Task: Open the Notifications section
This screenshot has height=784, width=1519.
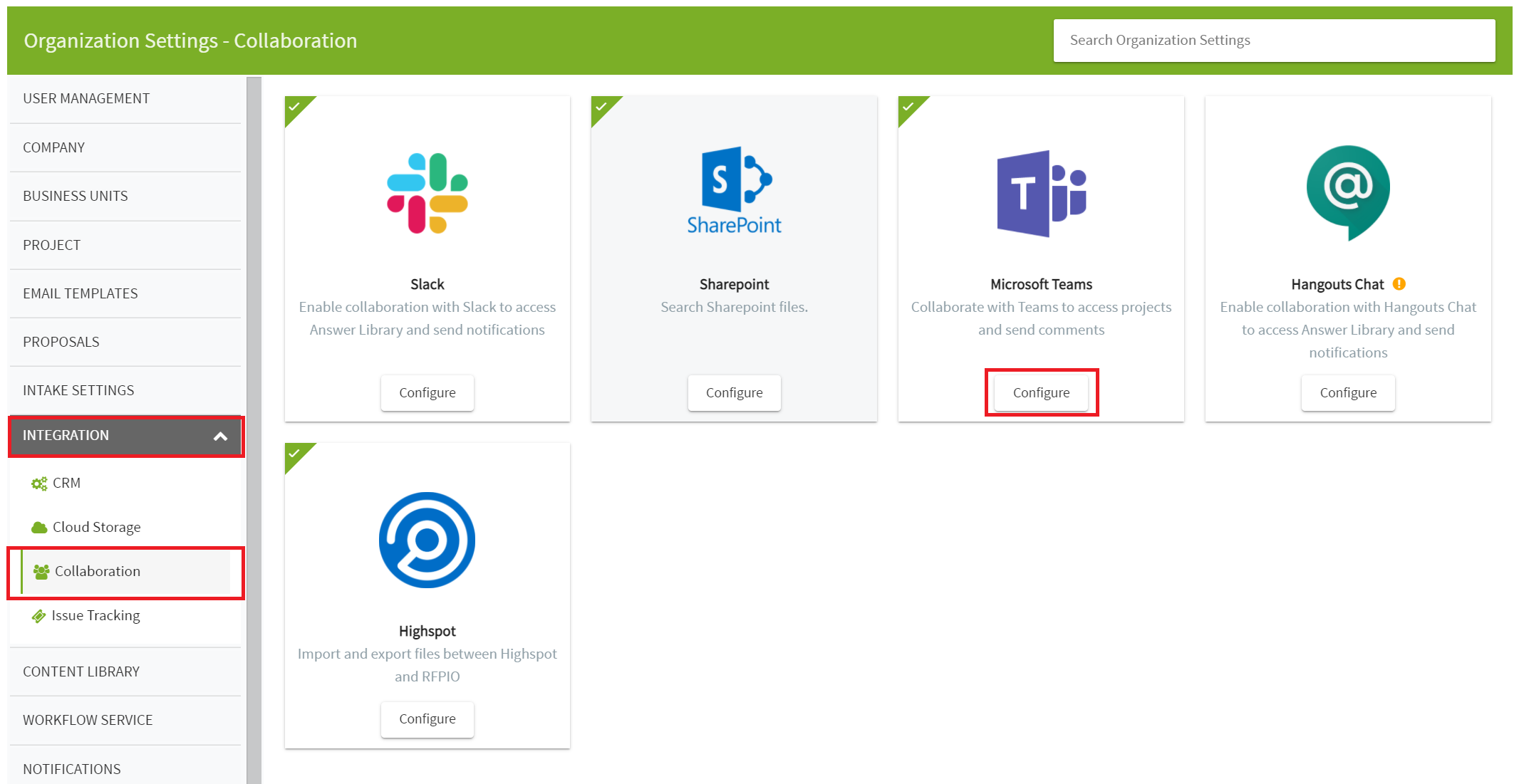Action: click(x=125, y=768)
